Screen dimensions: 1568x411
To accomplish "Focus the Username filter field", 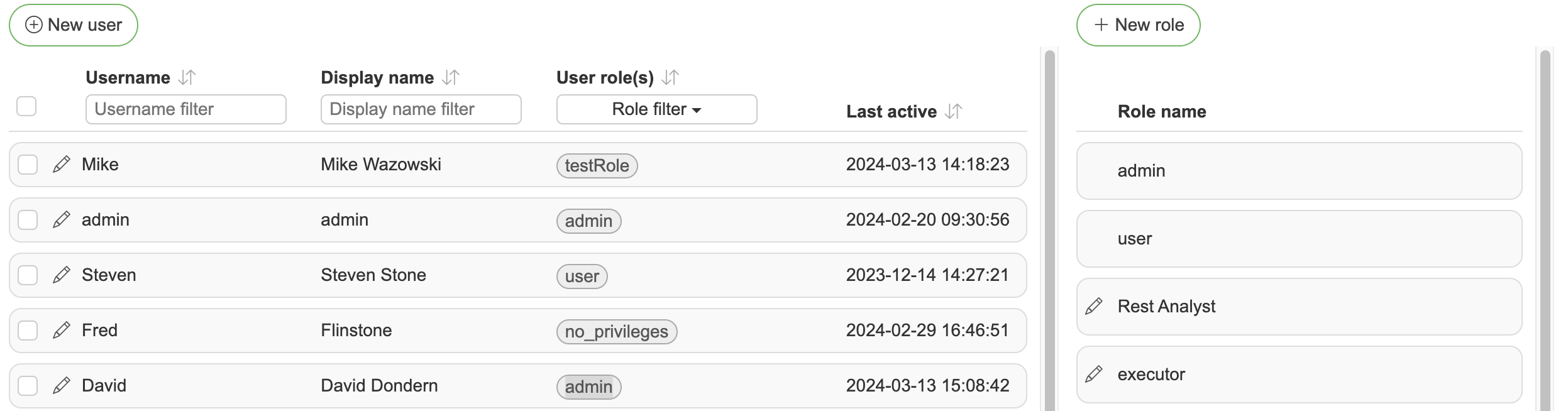I will [185, 109].
